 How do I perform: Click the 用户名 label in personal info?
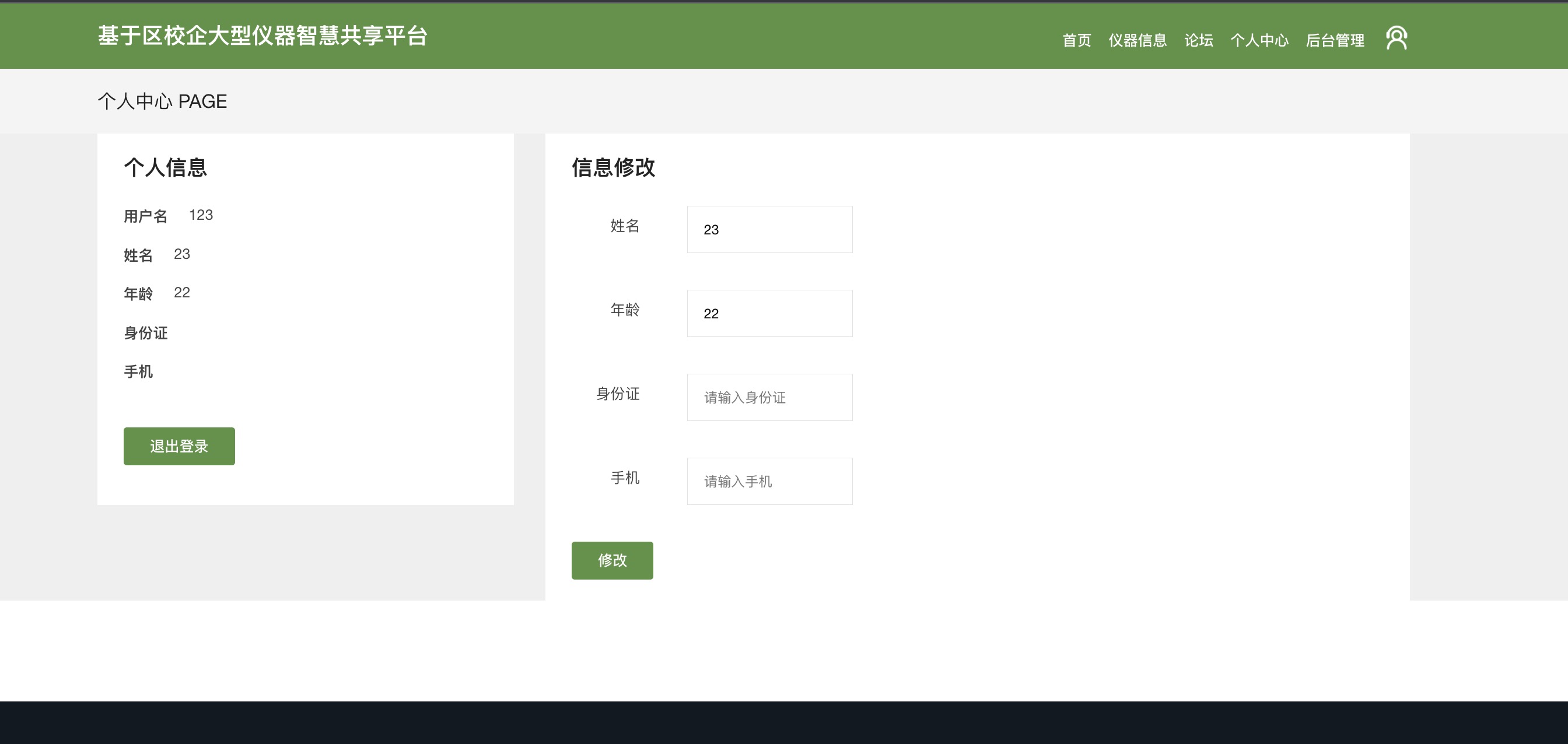point(145,216)
